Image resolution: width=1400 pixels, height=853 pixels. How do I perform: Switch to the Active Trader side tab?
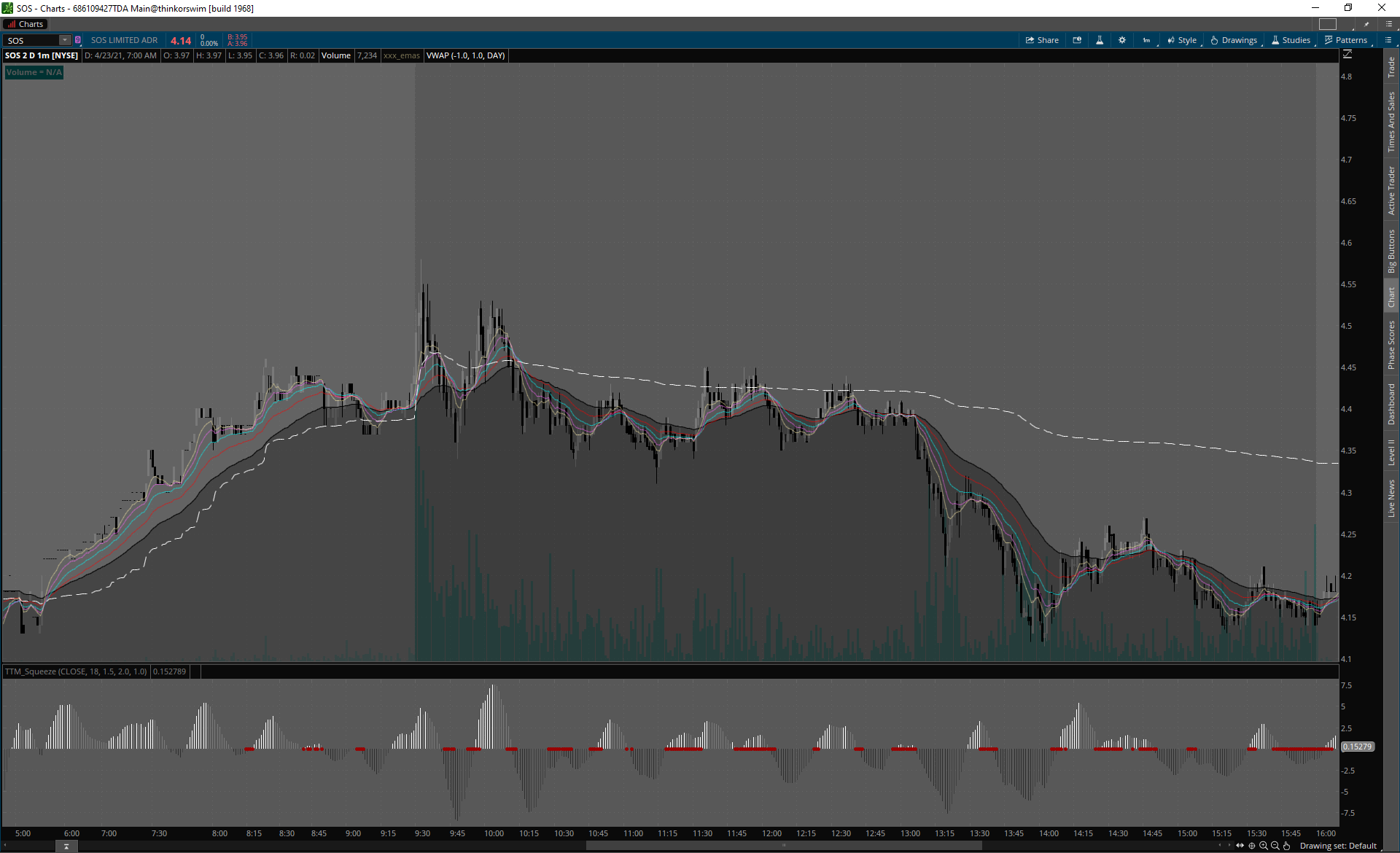[x=1391, y=190]
